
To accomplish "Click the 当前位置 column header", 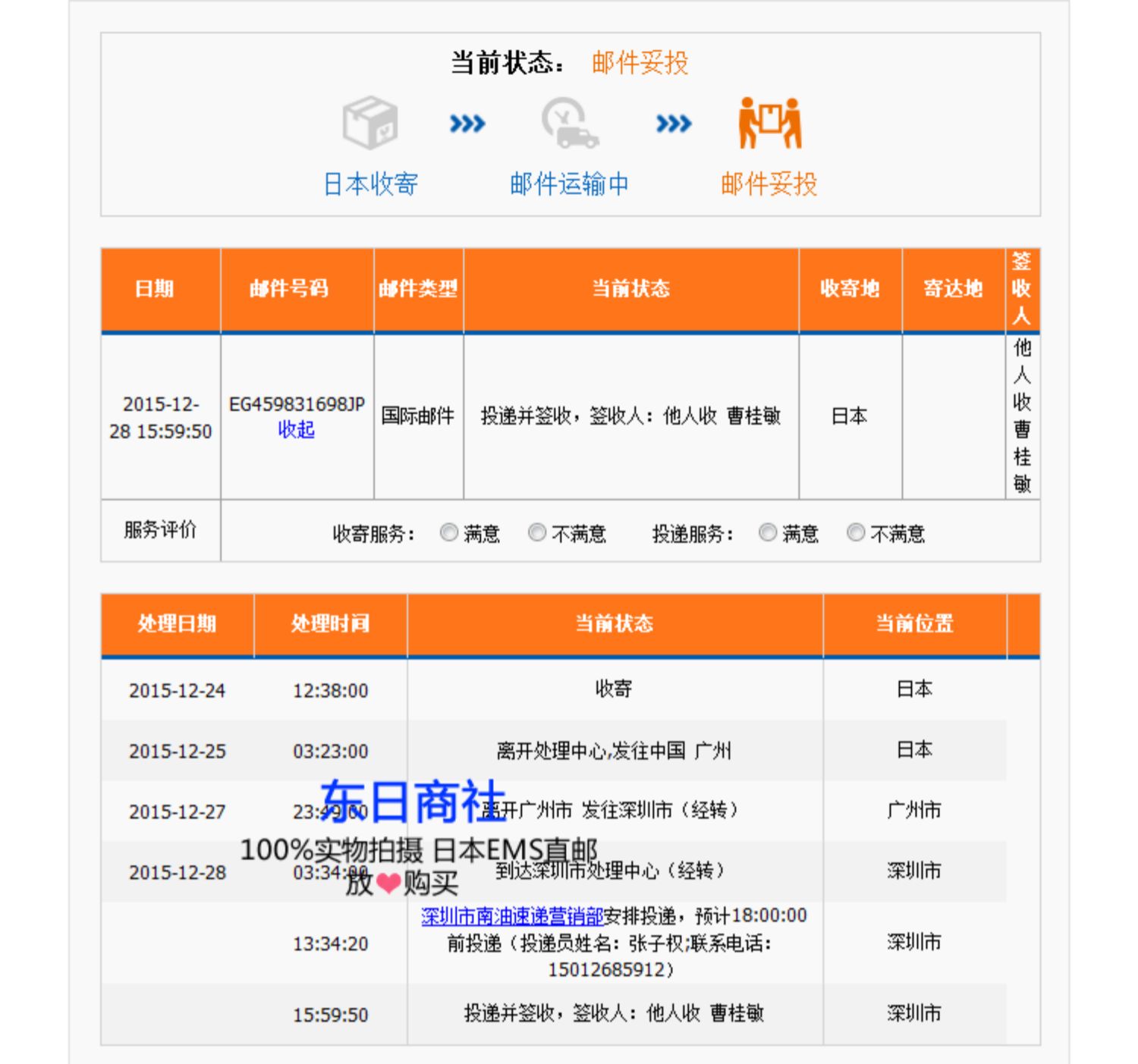I will (914, 623).
